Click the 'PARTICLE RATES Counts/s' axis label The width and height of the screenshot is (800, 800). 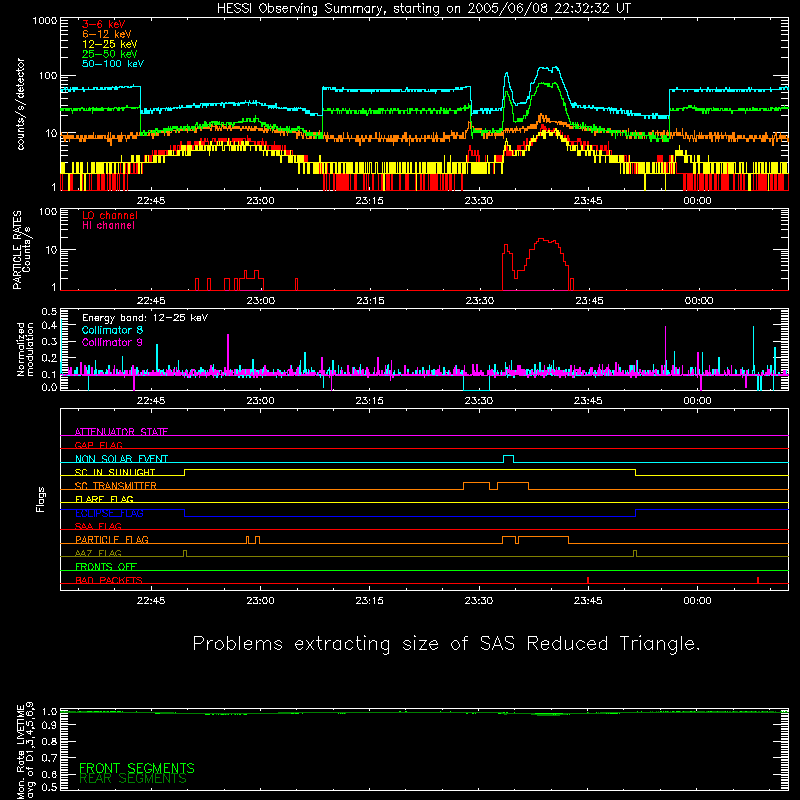(x=21, y=250)
